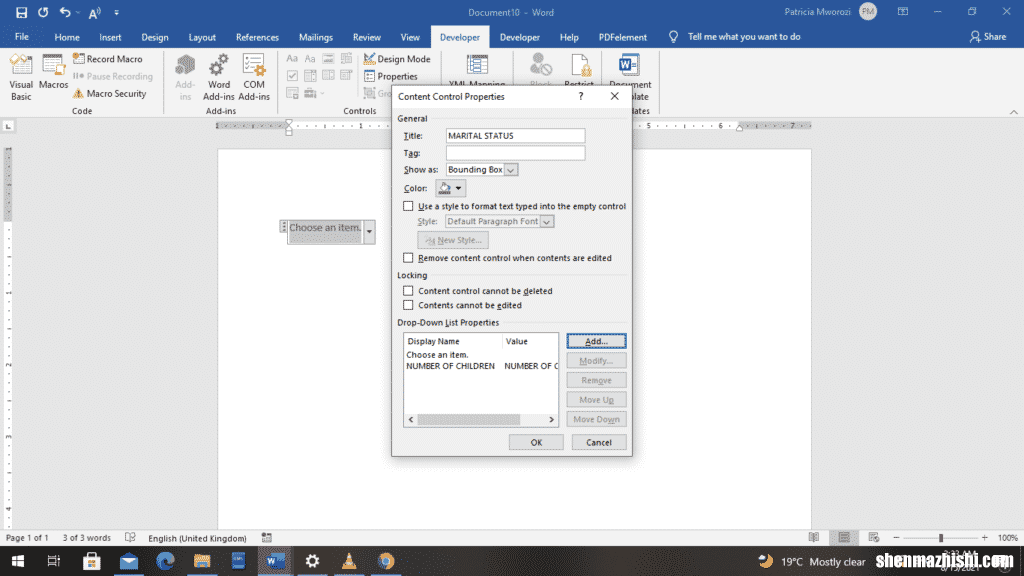Open the Windows Start menu

coord(18,561)
